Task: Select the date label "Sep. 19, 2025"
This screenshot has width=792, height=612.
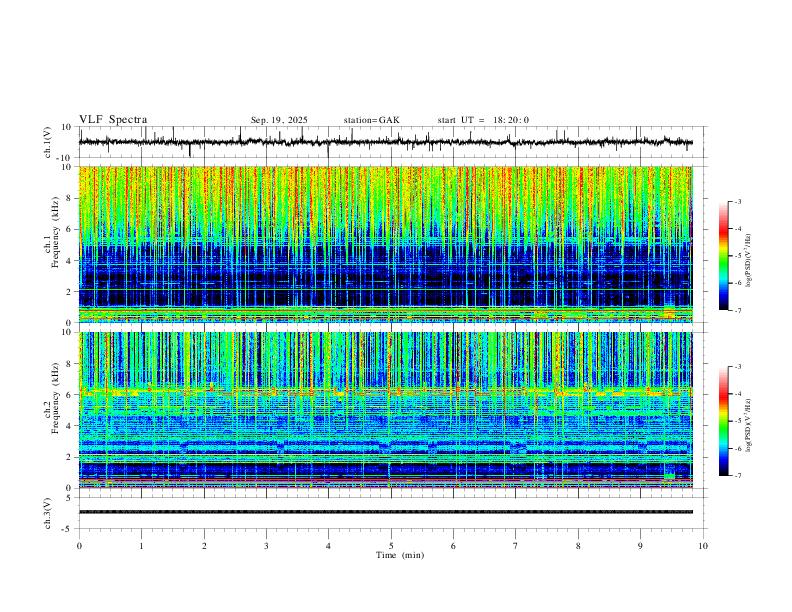Action: point(279,120)
